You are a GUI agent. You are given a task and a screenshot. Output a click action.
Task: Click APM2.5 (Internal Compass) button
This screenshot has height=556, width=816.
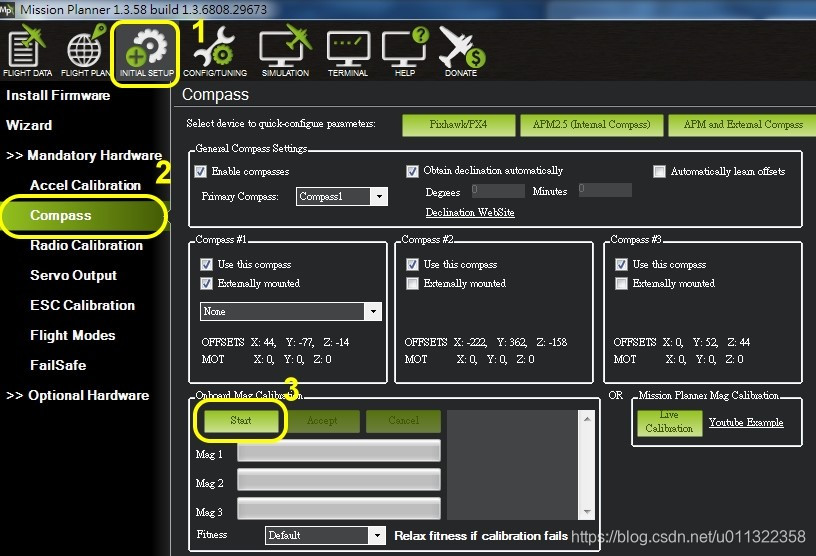pyautogui.click(x=592, y=125)
